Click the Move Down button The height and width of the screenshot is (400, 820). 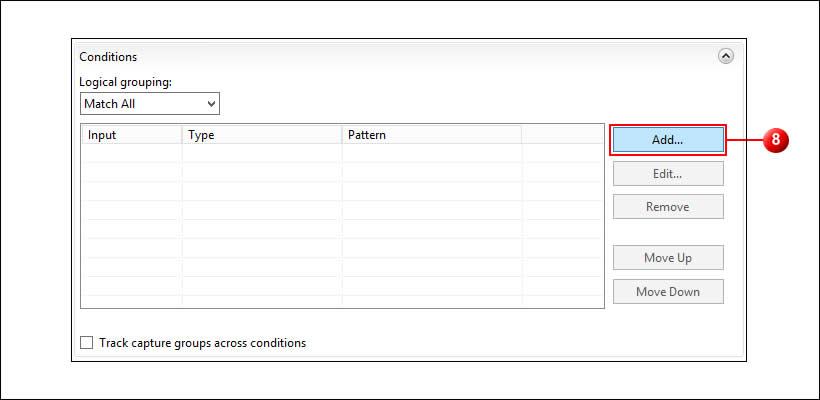667,292
